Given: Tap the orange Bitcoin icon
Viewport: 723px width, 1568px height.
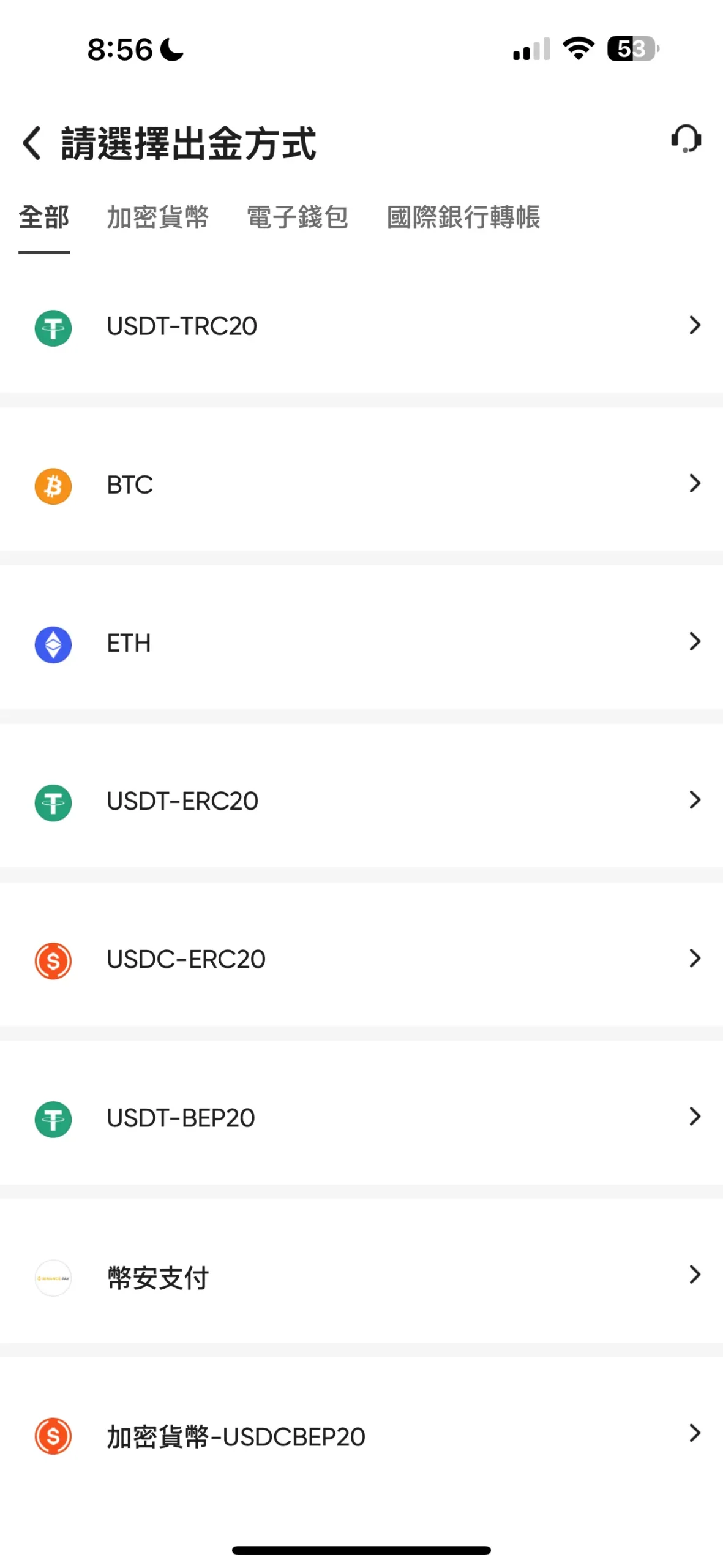Looking at the screenshot, I should click(53, 486).
